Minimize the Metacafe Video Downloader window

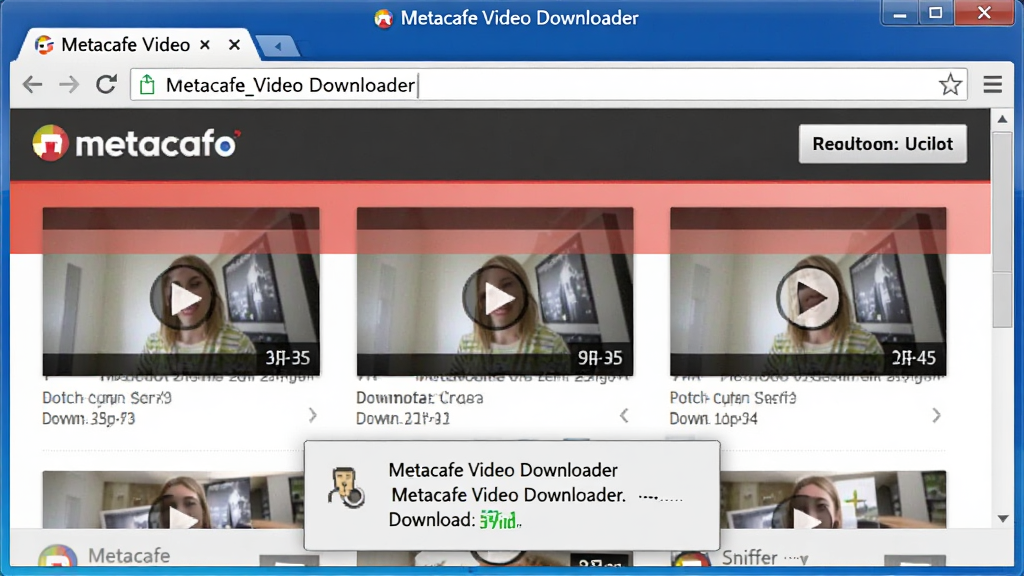[x=900, y=13]
